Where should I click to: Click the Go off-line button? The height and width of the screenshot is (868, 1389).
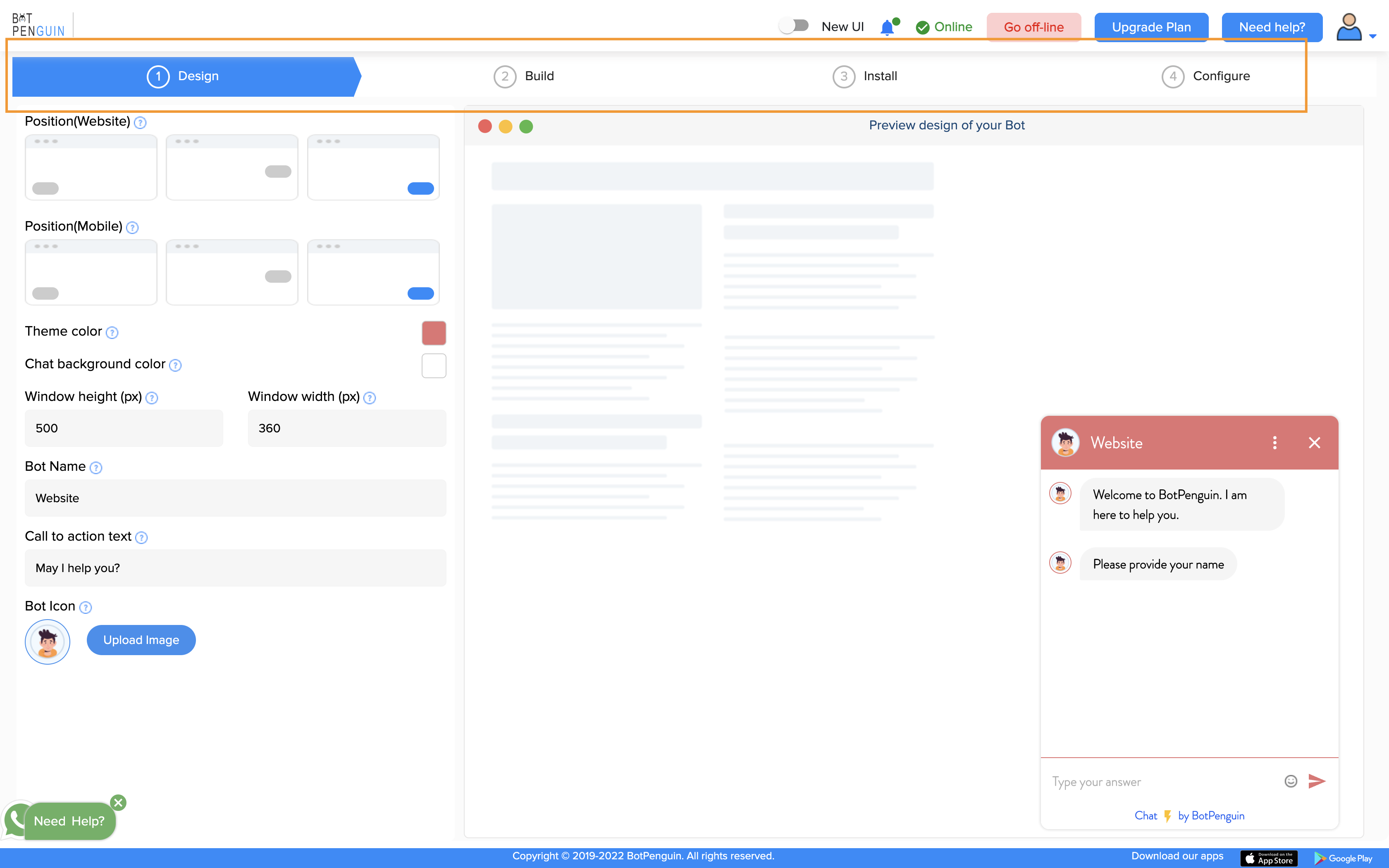pos(1033,27)
